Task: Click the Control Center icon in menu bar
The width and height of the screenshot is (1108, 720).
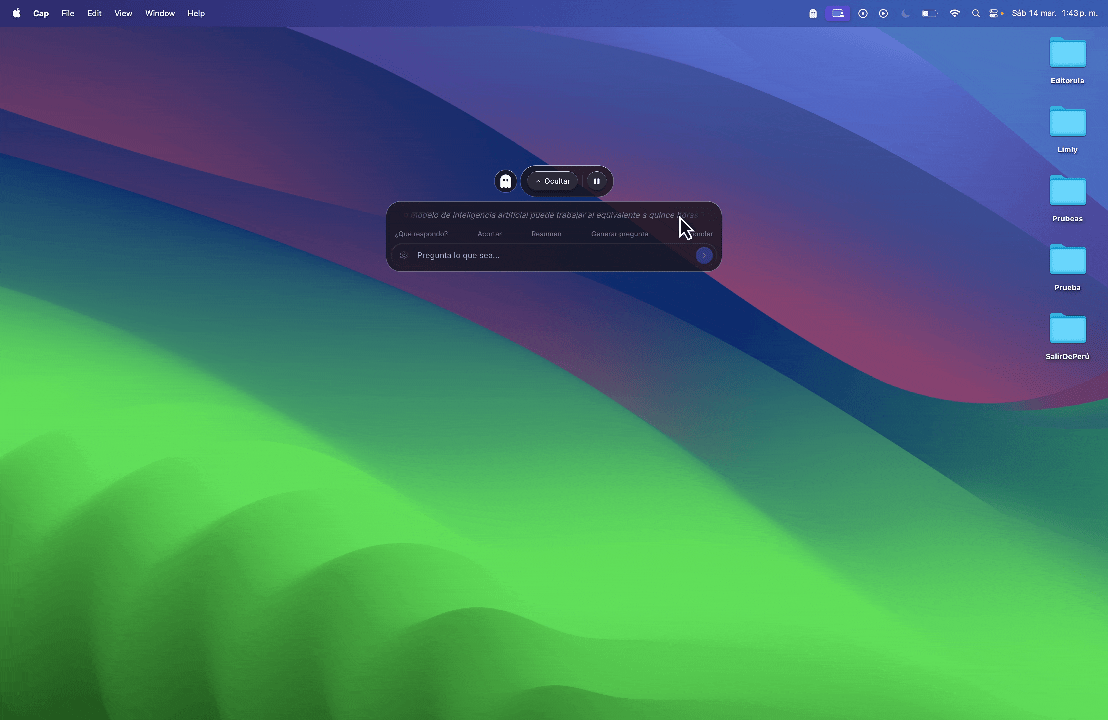Action: pos(993,13)
